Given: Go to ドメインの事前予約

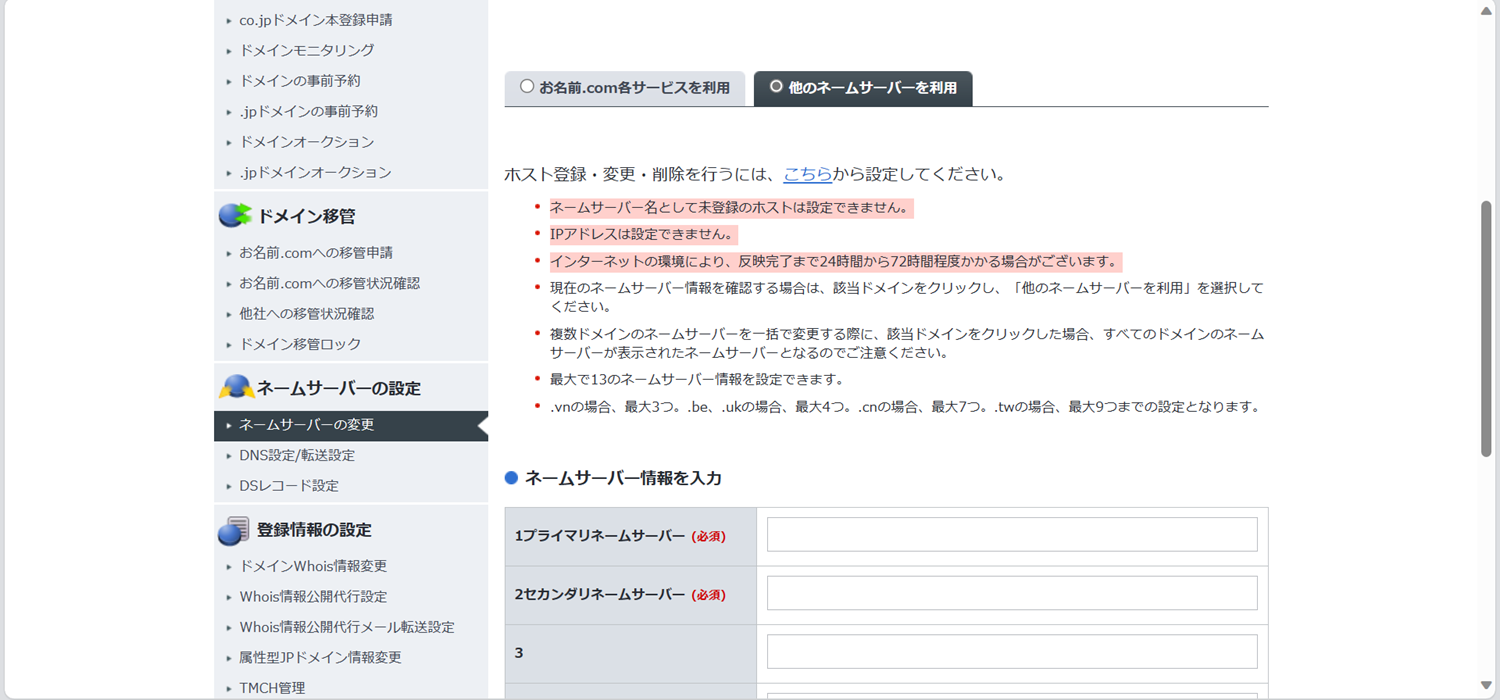Looking at the screenshot, I should [300, 81].
